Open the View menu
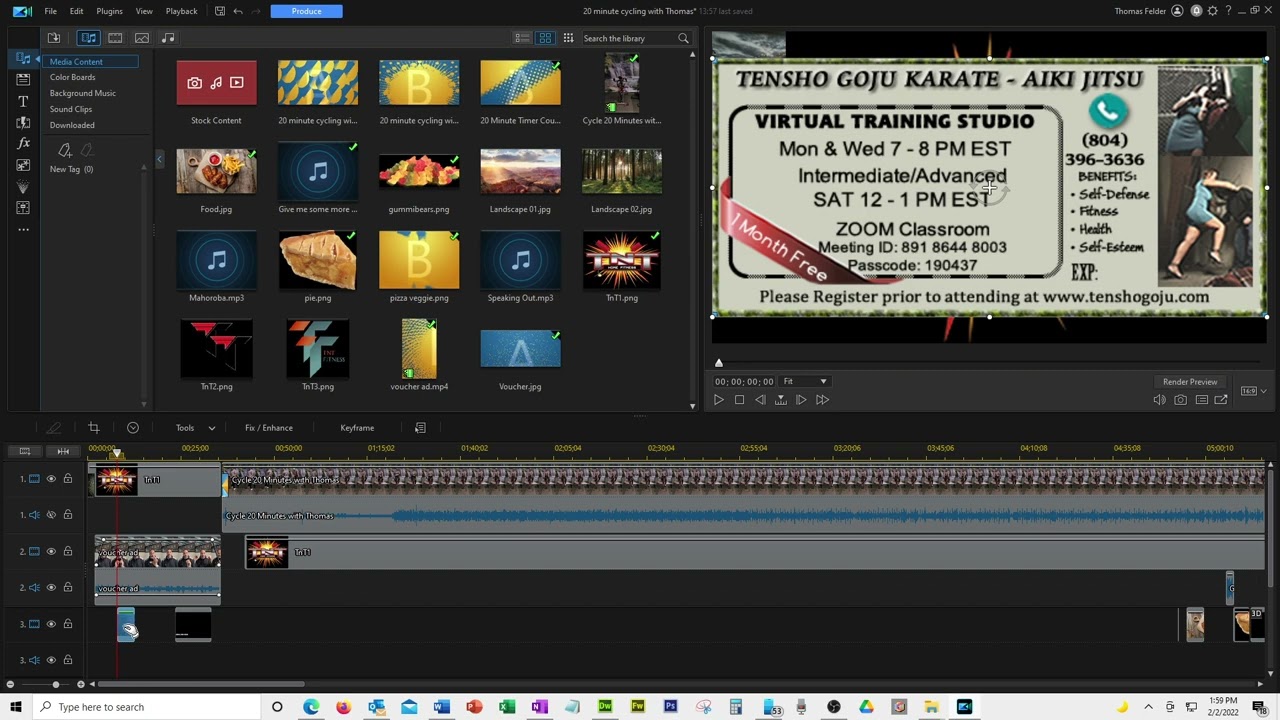Viewport: 1280px width, 720px height. tap(144, 11)
